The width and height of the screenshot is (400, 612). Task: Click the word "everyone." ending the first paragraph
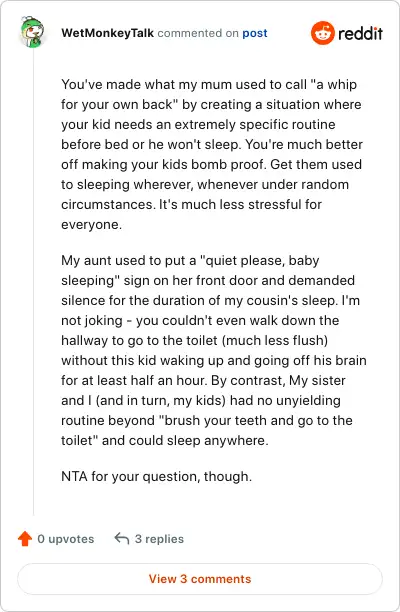(91, 225)
